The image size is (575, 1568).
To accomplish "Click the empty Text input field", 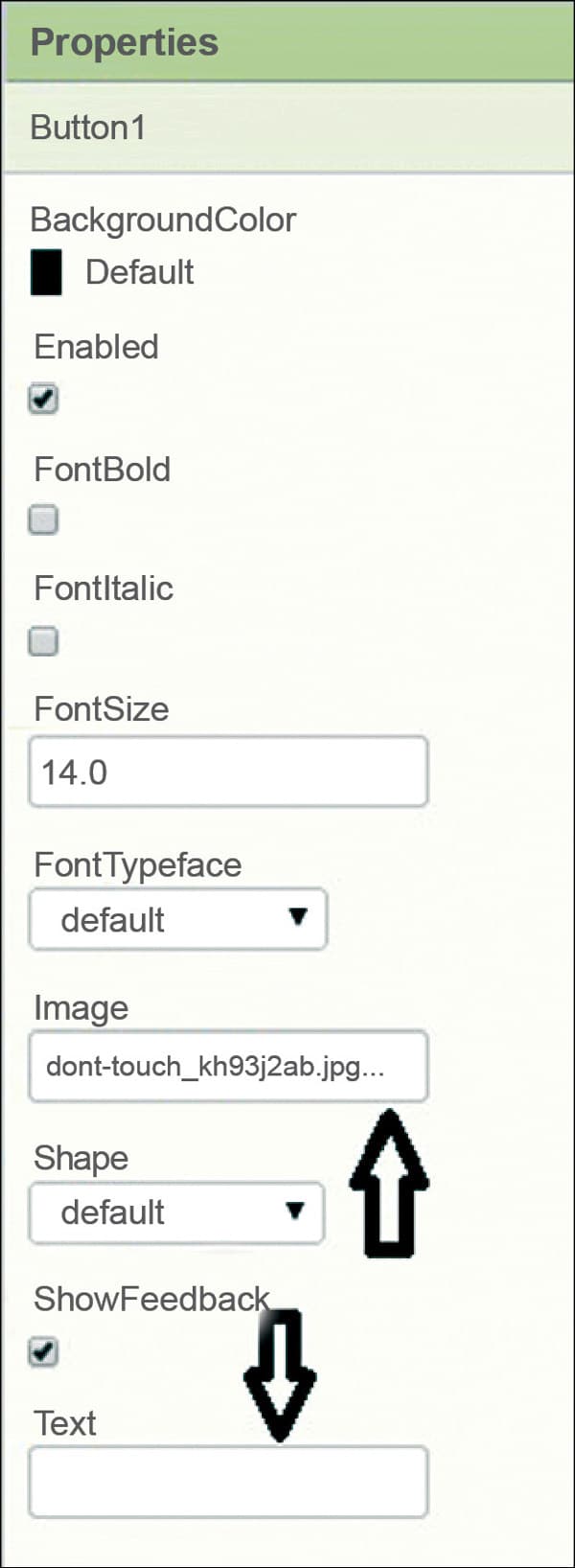I will (x=228, y=1482).
